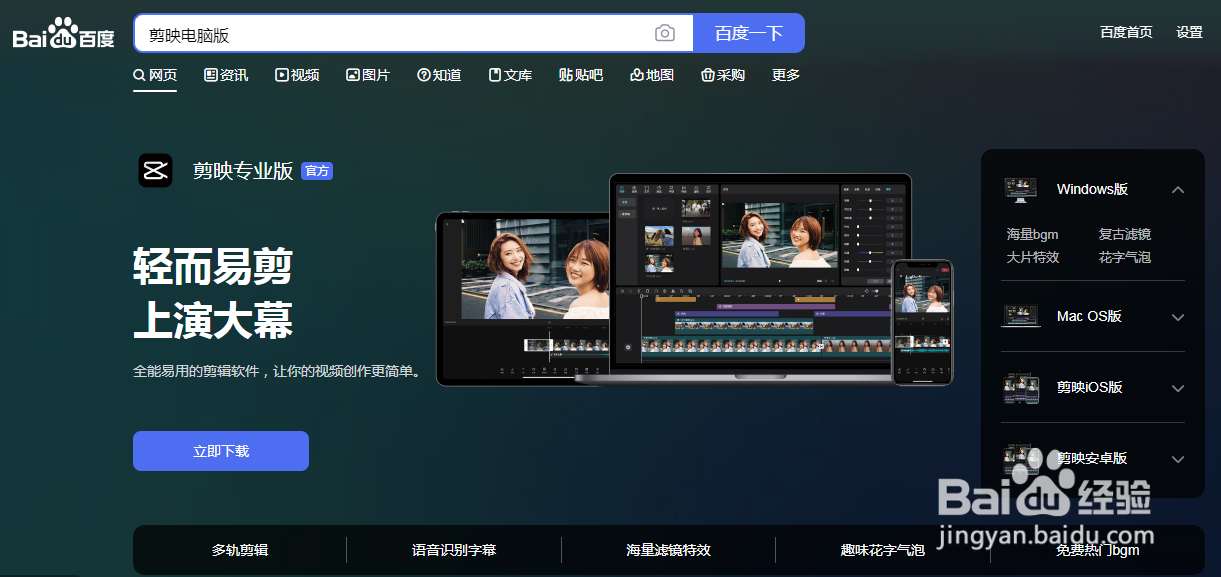Viewport: 1221px width, 577px height.
Task: Open 设置 menu
Action: pos(1189,32)
